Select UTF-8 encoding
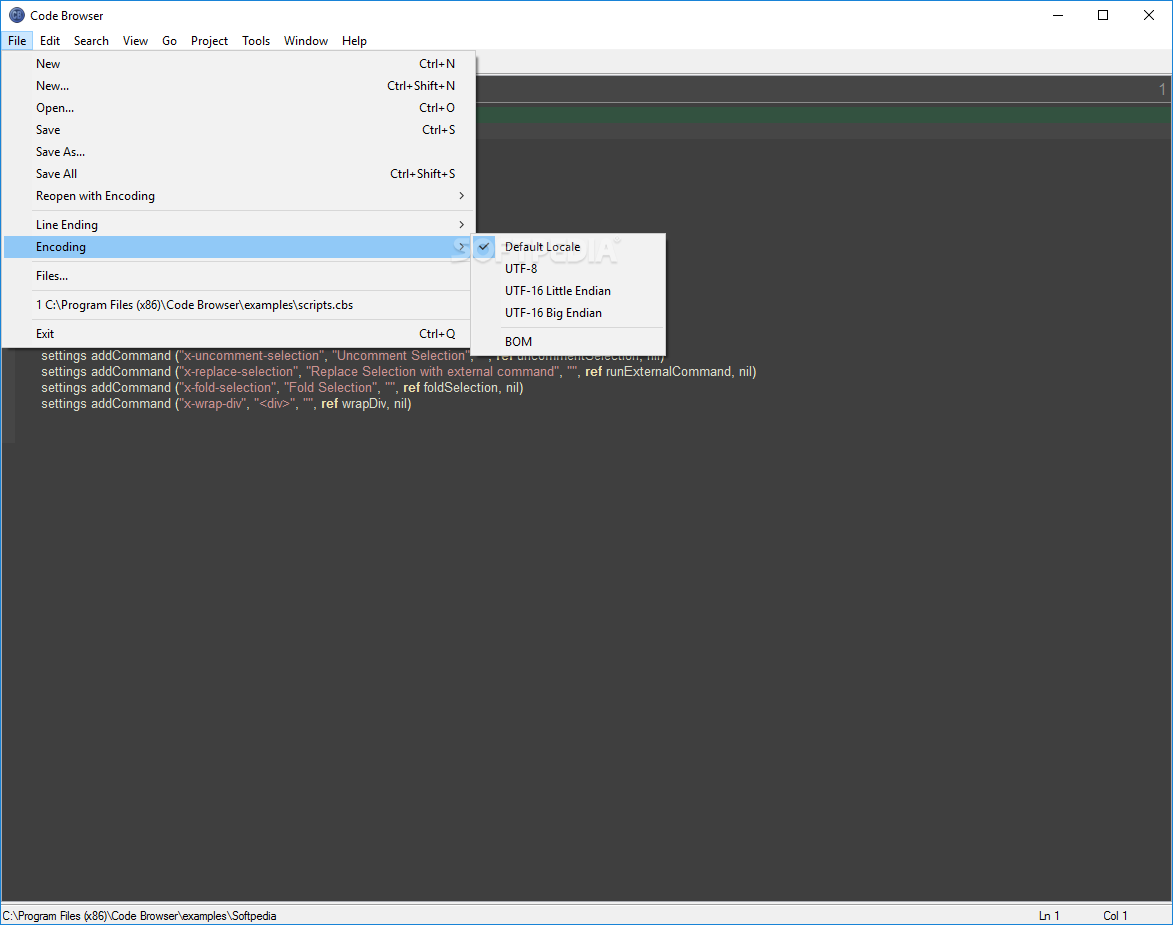 569,269
